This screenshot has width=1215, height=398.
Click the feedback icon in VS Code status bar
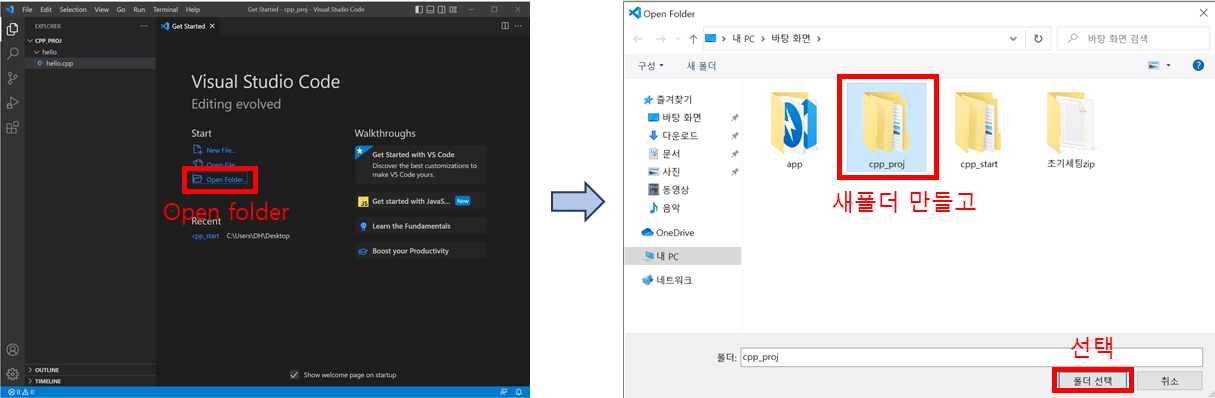pos(503,393)
